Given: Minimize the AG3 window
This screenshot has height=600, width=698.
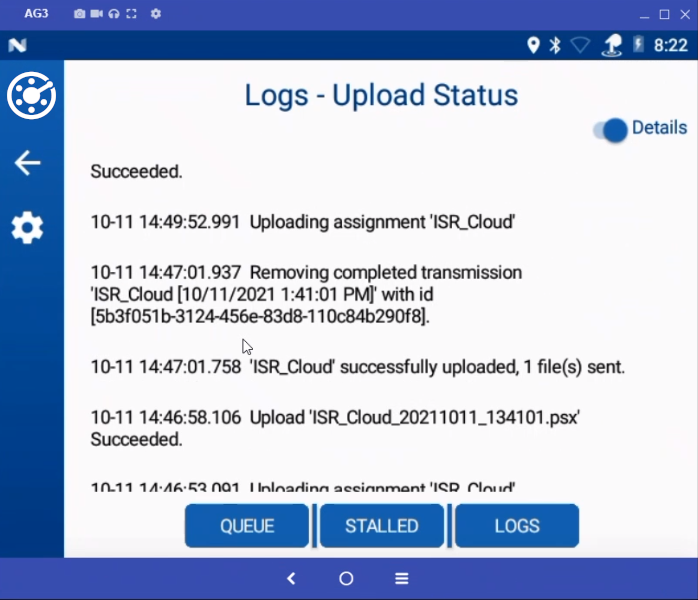Looking at the screenshot, I should pos(644,15).
